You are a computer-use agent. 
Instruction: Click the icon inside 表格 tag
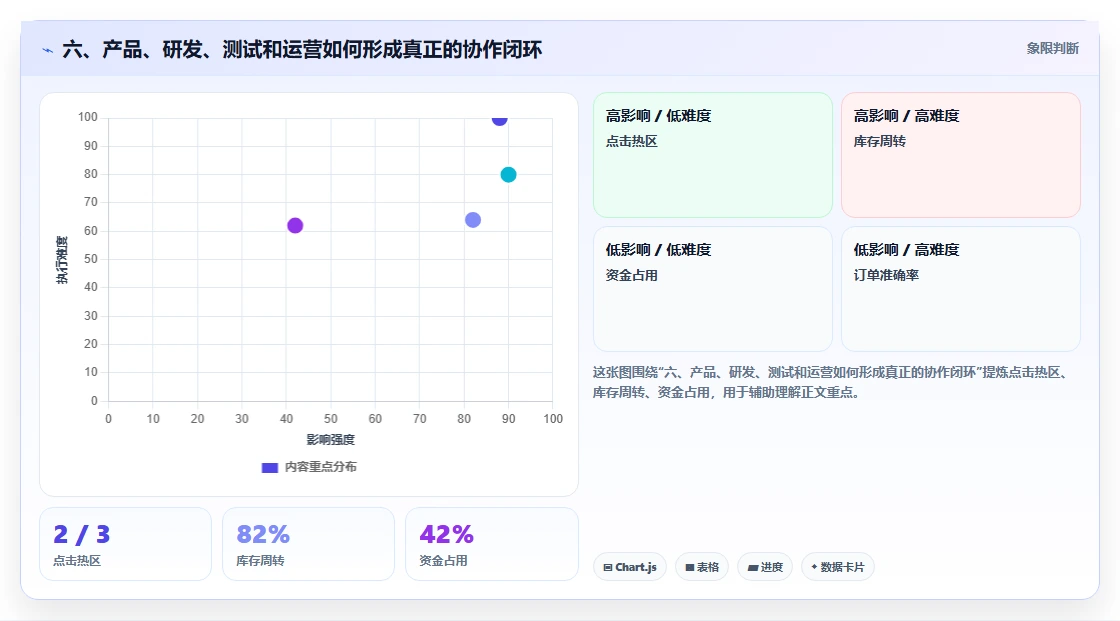click(x=690, y=567)
